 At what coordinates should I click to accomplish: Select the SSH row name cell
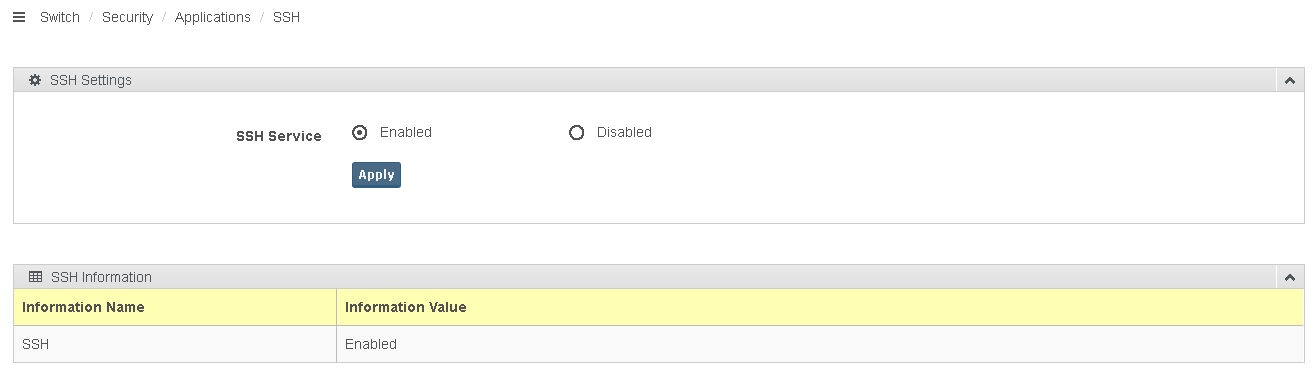click(175, 344)
